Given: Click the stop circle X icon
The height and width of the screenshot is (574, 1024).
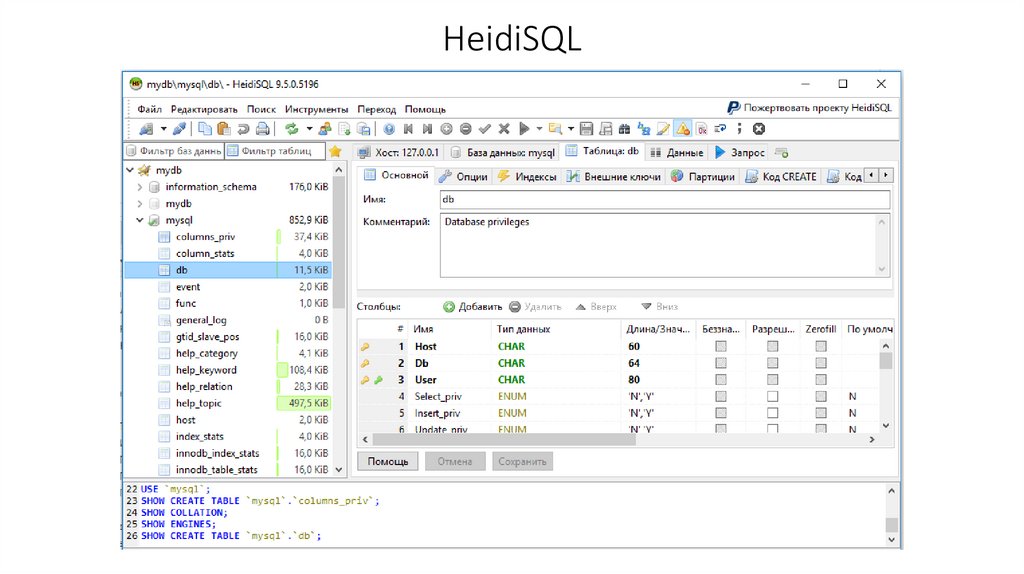Looking at the screenshot, I should (759, 129).
